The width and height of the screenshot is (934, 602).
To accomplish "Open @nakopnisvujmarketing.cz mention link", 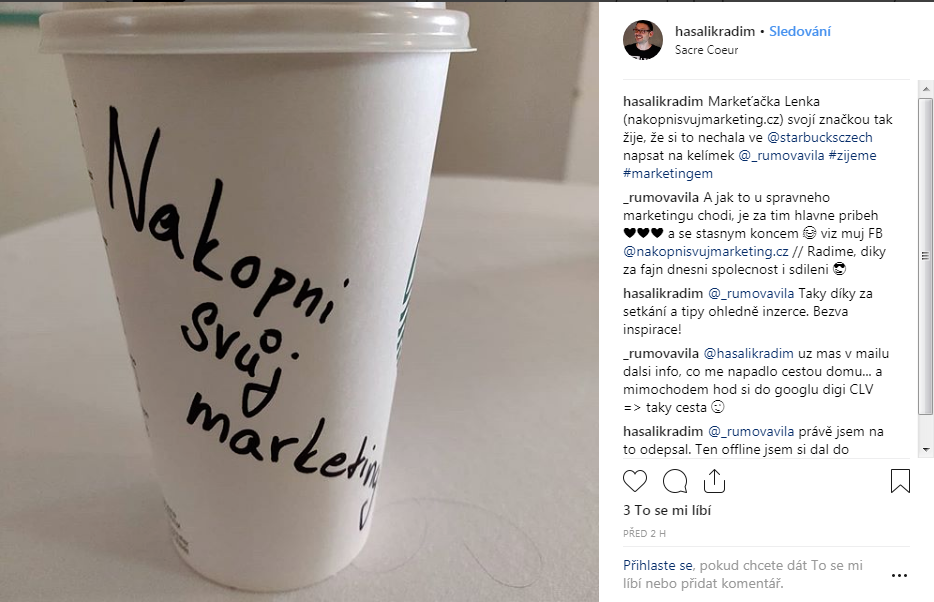I will point(706,252).
